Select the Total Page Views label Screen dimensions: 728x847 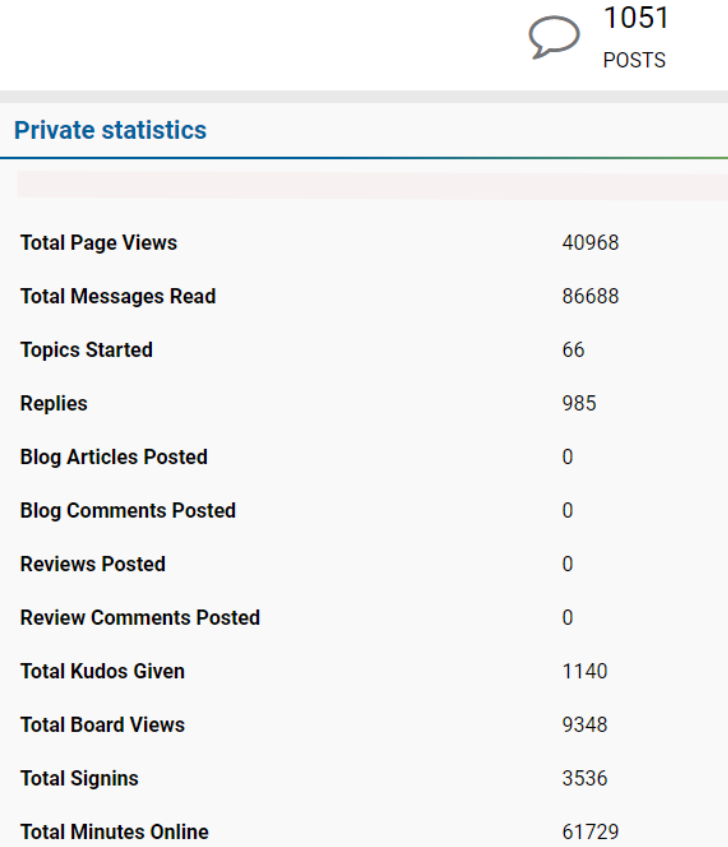(98, 243)
